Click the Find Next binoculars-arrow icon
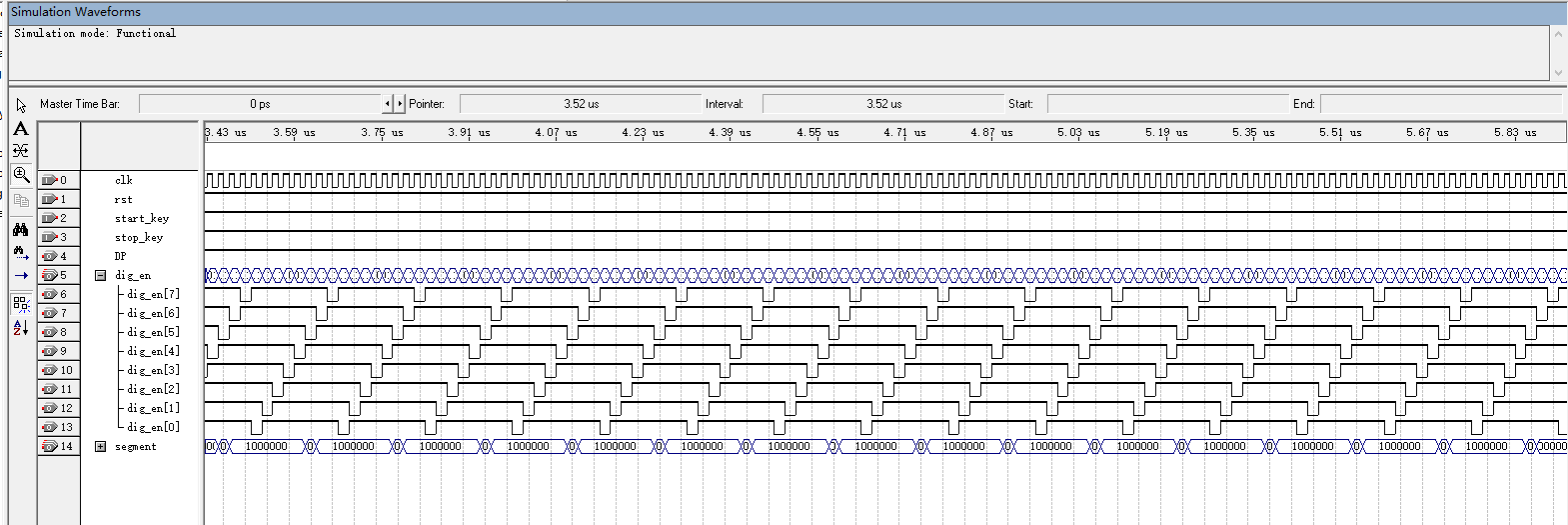 (21, 252)
